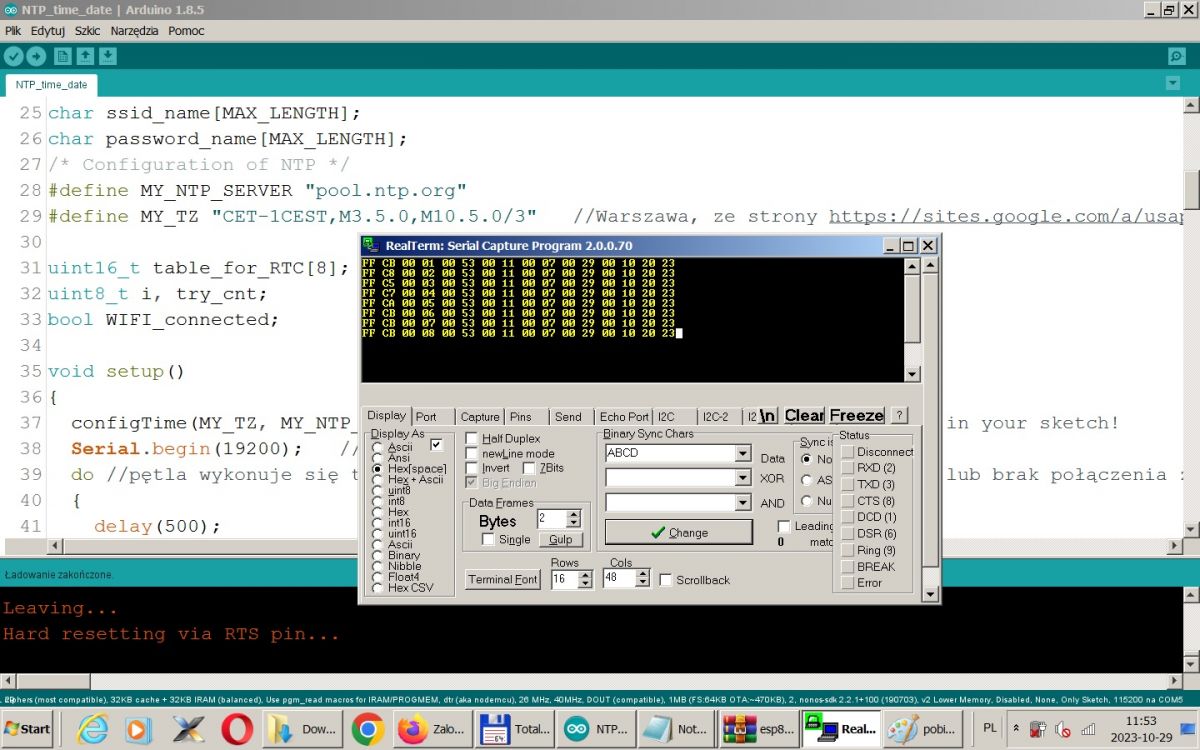This screenshot has height=750, width=1200.
Task: Select uint8 display mode
Action: (378, 491)
